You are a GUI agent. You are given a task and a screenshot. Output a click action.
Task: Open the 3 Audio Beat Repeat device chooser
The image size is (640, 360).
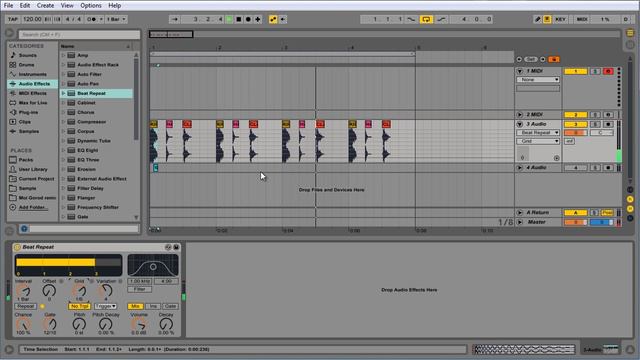[x=538, y=133]
